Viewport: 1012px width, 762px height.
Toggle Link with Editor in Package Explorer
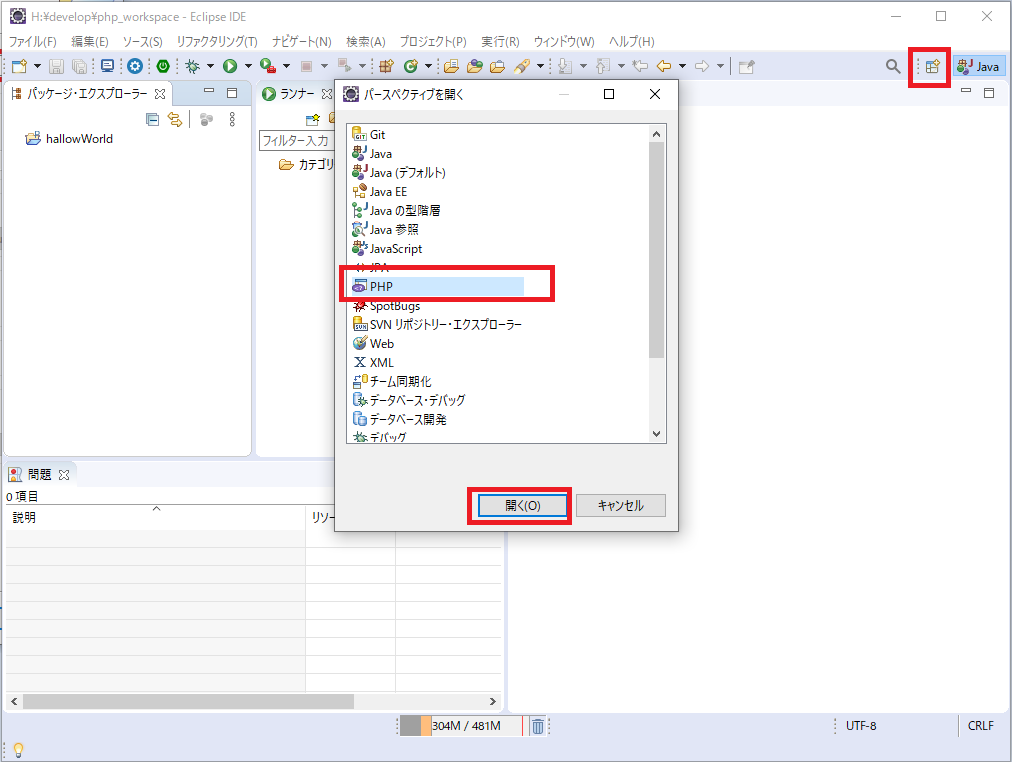pyautogui.click(x=175, y=119)
